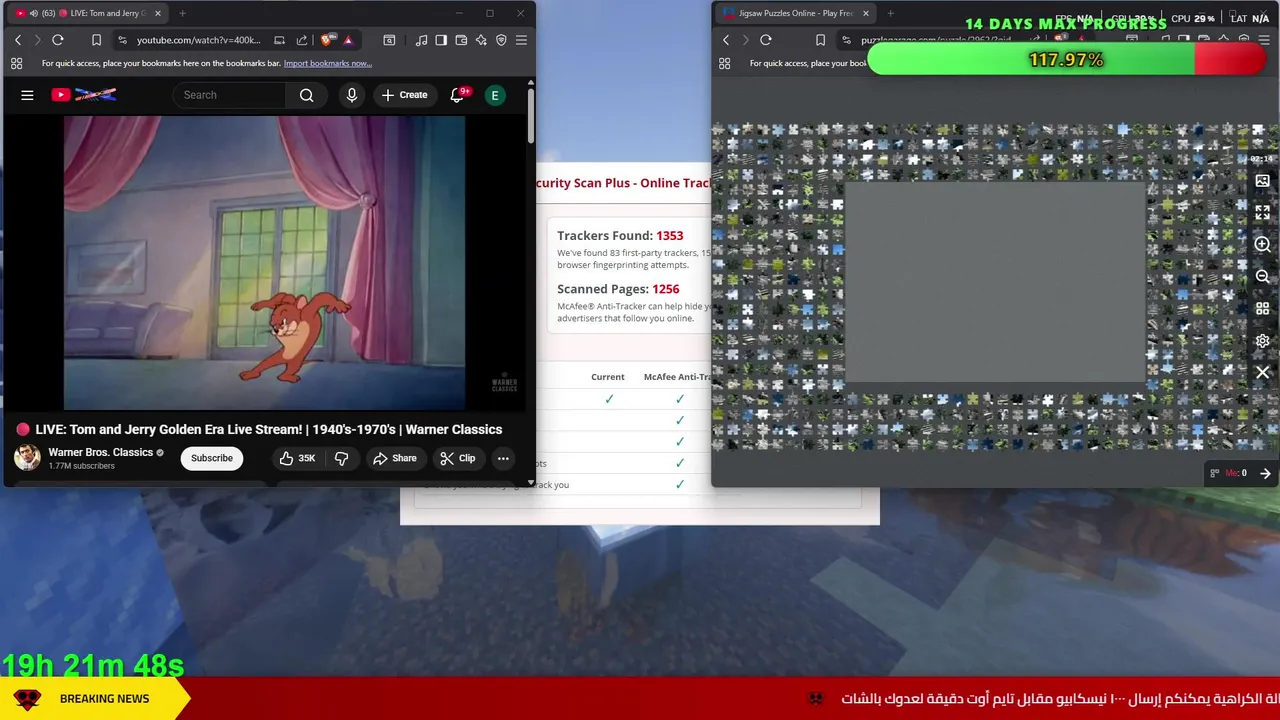Create a Clip of the stream
The width and height of the screenshot is (1280, 720).
(x=458, y=458)
